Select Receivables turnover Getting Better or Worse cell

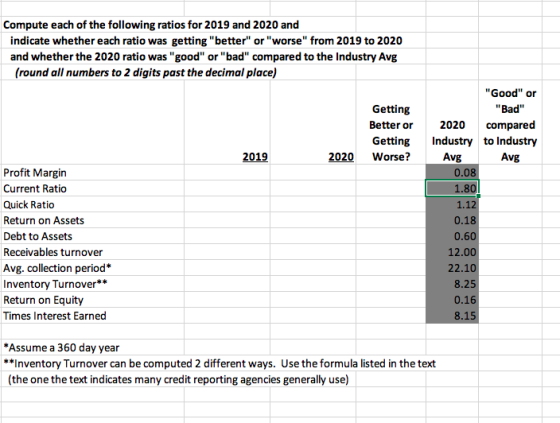pyautogui.click(x=391, y=252)
